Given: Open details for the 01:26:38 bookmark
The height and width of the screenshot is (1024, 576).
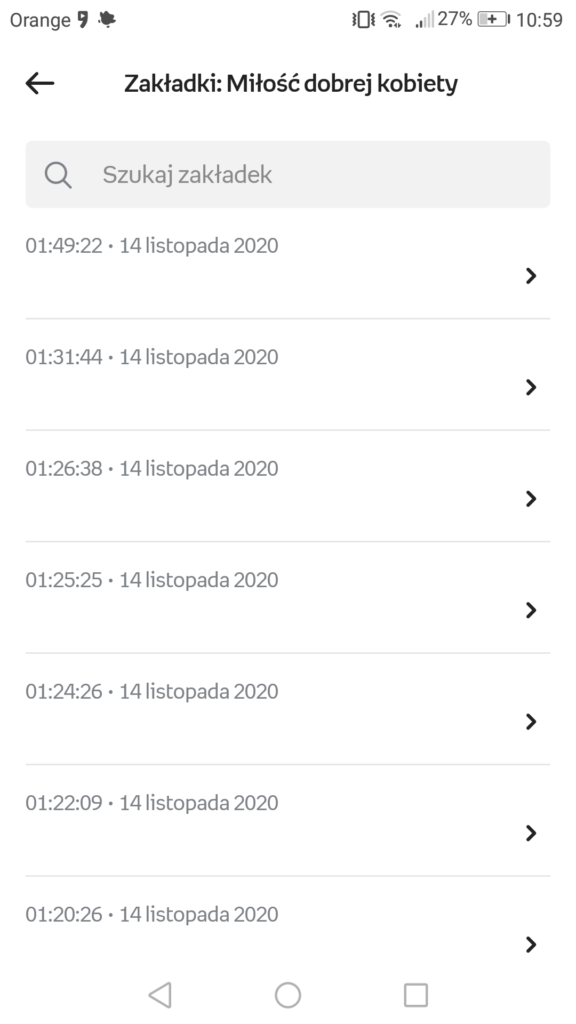Looking at the screenshot, I should (x=531, y=498).
